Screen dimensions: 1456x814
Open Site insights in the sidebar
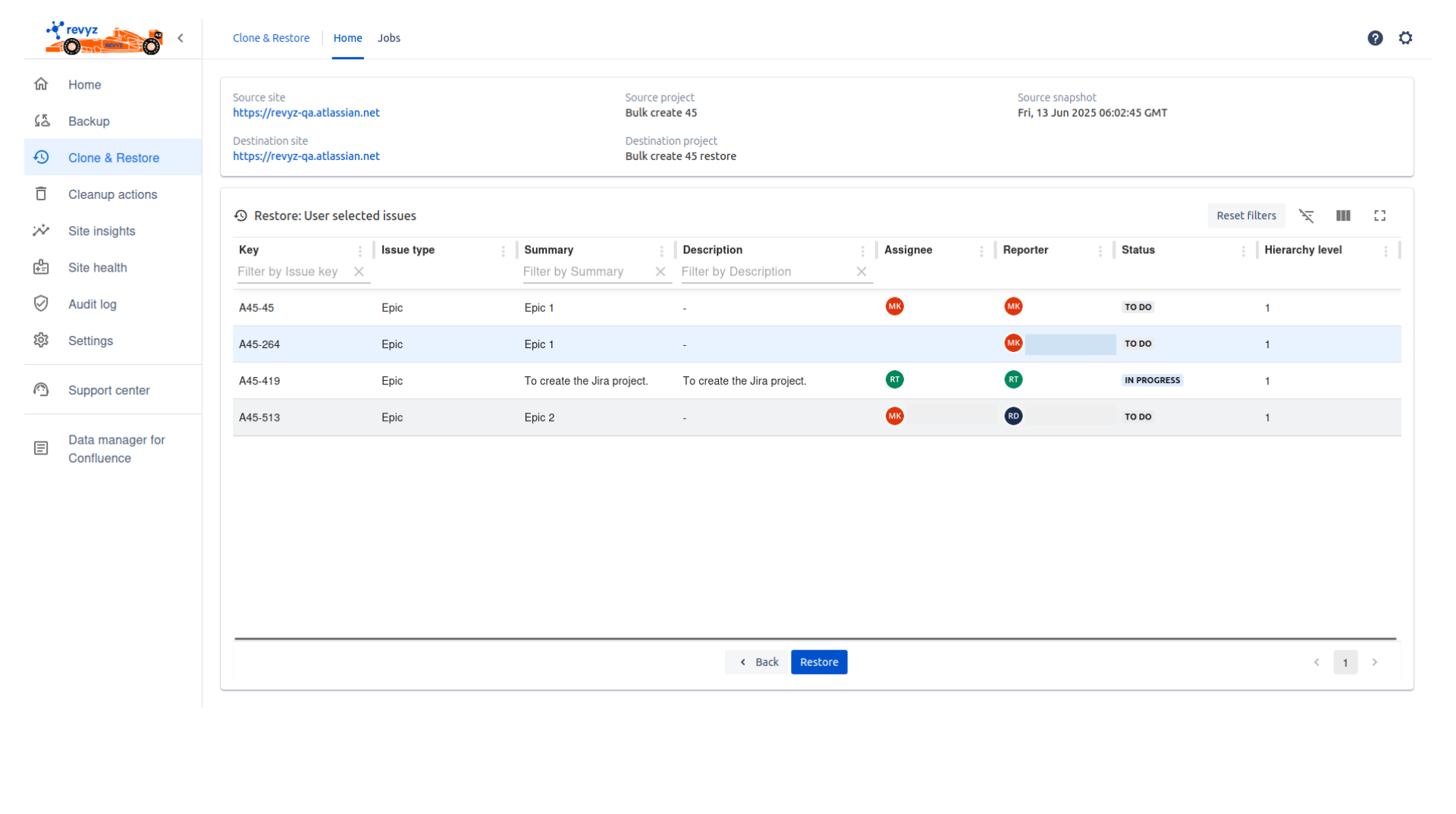click(x=102, y=231)
